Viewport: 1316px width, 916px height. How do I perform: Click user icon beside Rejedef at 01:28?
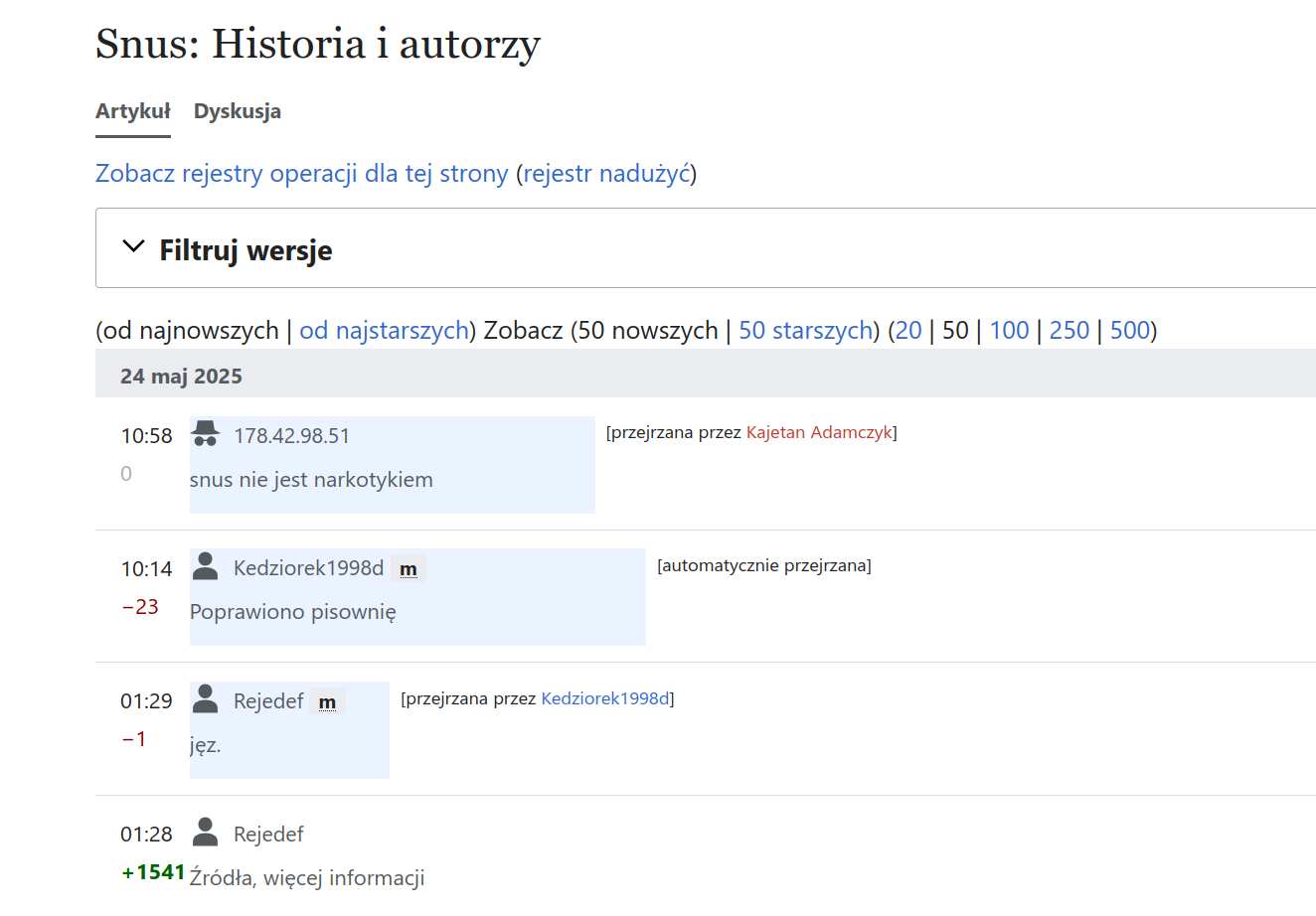click(206, 833)
